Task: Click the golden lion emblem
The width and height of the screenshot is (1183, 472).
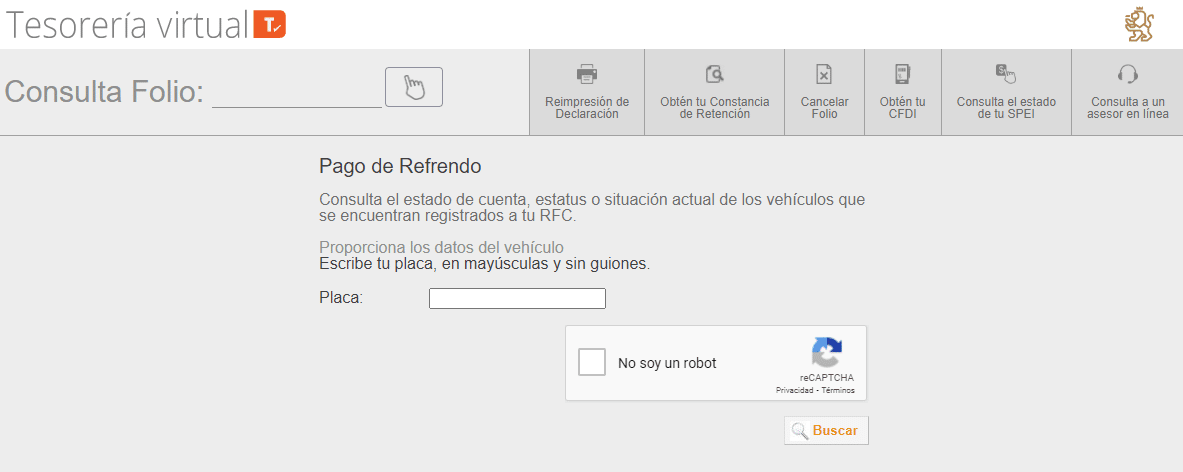Action: click(x=1140, y=25)
